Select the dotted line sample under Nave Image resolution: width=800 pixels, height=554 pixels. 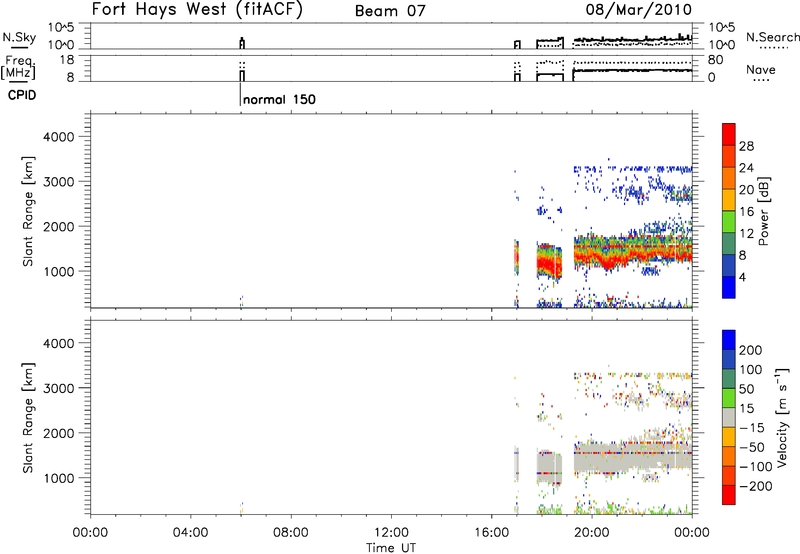(x=762, y=81)
